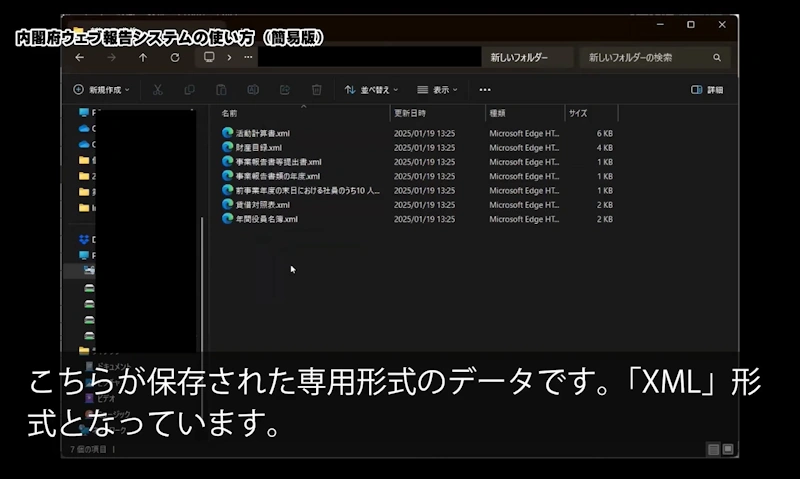Click the Cut scissors icon

(158, 90)
